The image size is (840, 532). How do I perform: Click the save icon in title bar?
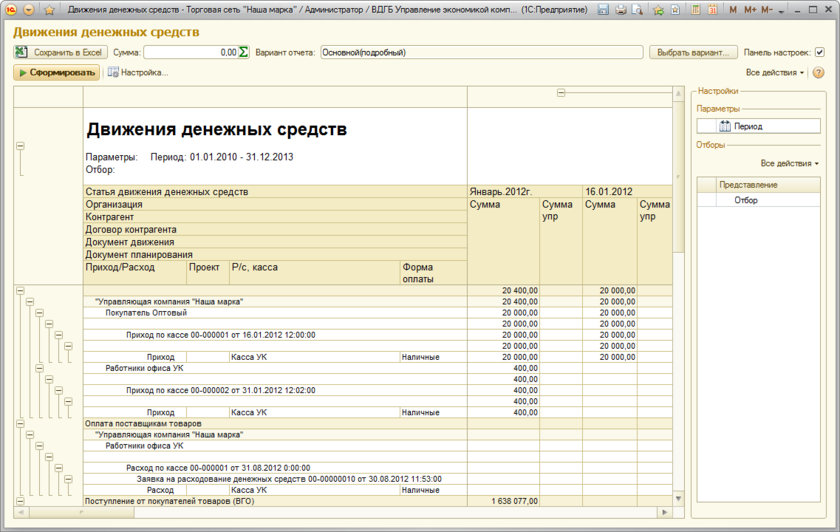[x=603, y=10]
